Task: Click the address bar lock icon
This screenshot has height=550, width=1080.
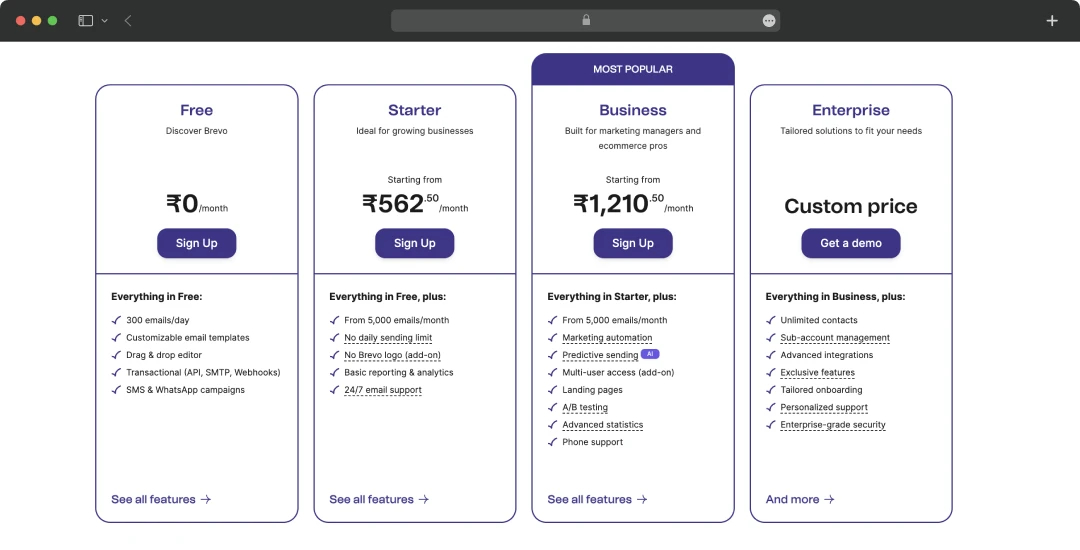Action: click(586, 20)
